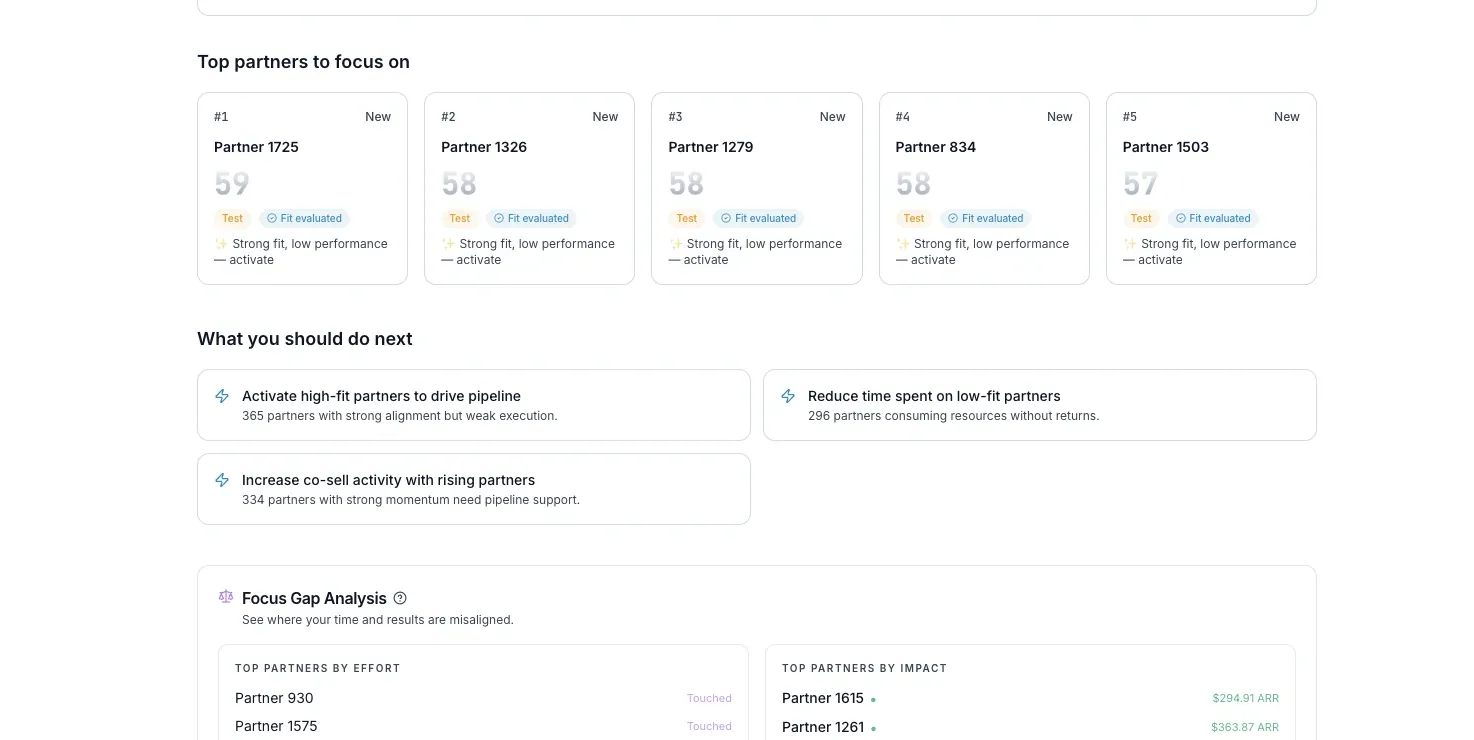Image resolution: width=1474 pixels, height=740 pixels.
Task: Click Test badge on Partner 834 card
Action: (914, 218)
